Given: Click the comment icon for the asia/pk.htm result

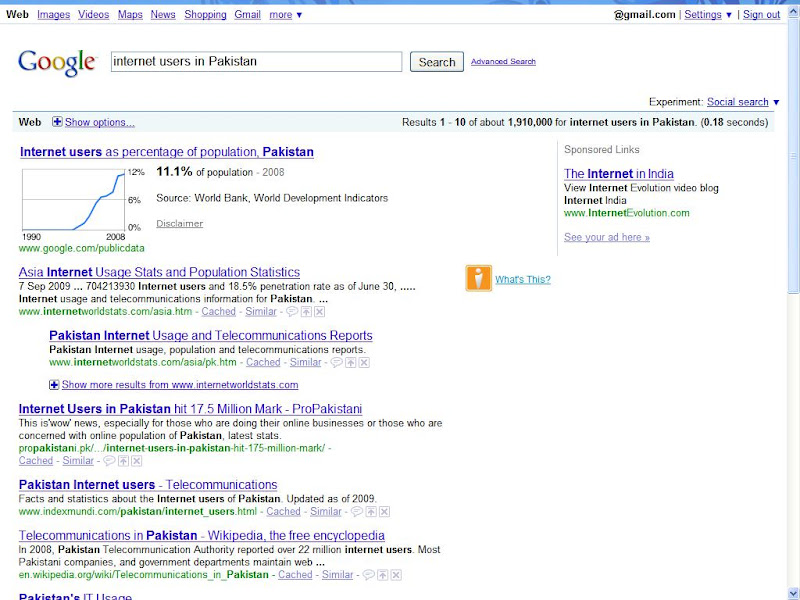Looking at the screenshot, I should (336, 362).
